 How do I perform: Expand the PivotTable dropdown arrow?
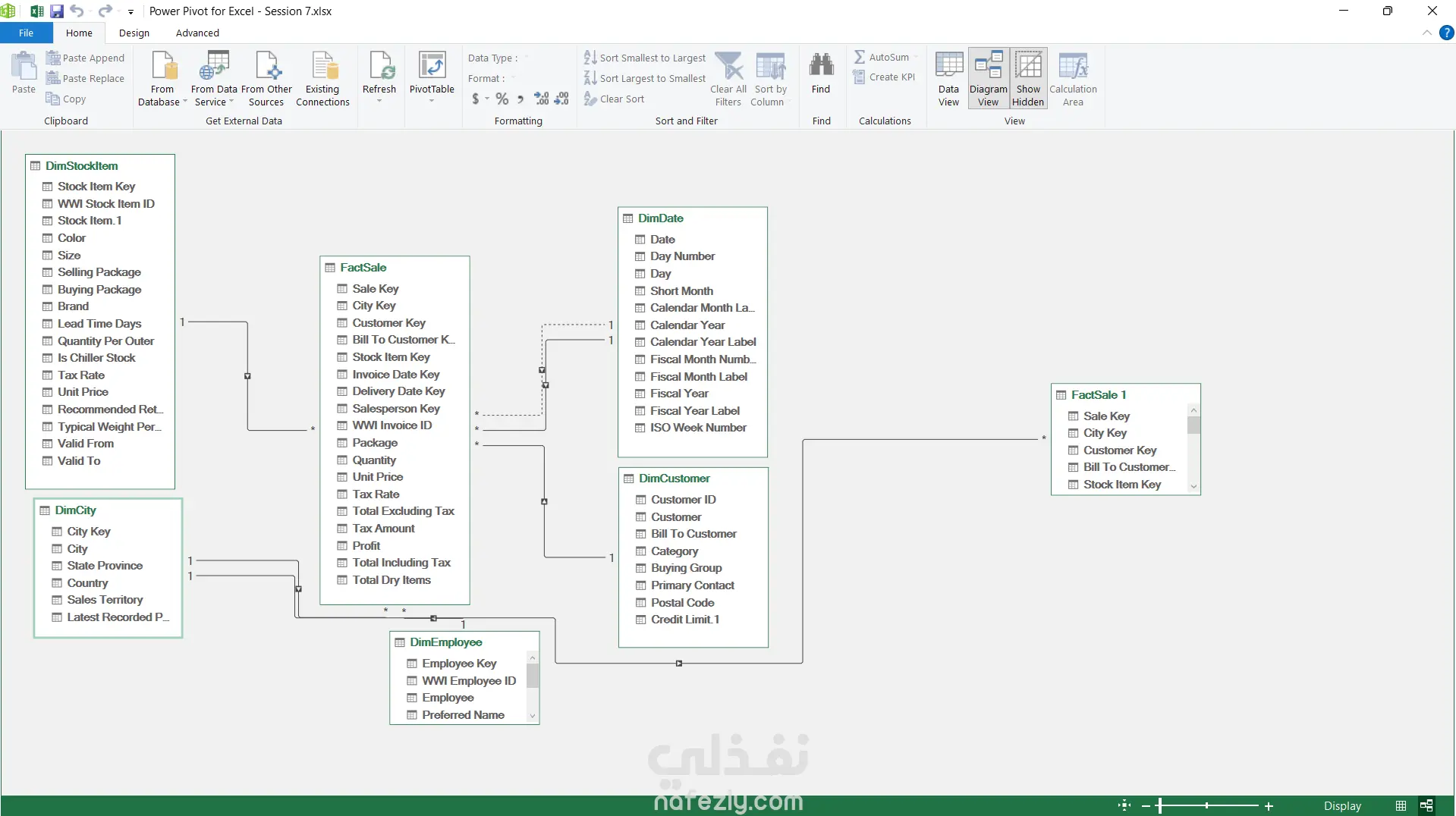point(432,101)
